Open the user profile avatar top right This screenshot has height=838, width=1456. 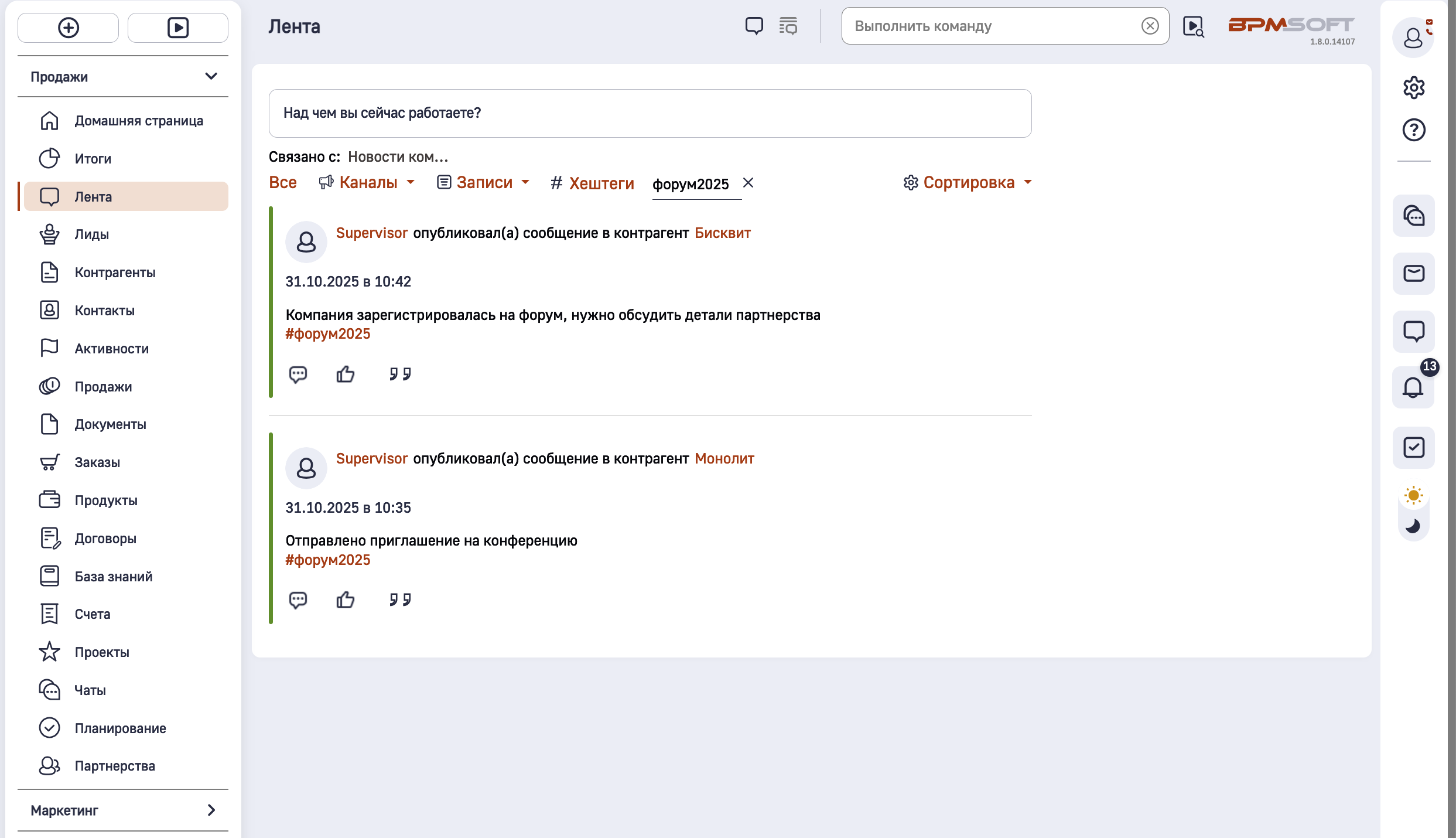(x=1414, y=37)
